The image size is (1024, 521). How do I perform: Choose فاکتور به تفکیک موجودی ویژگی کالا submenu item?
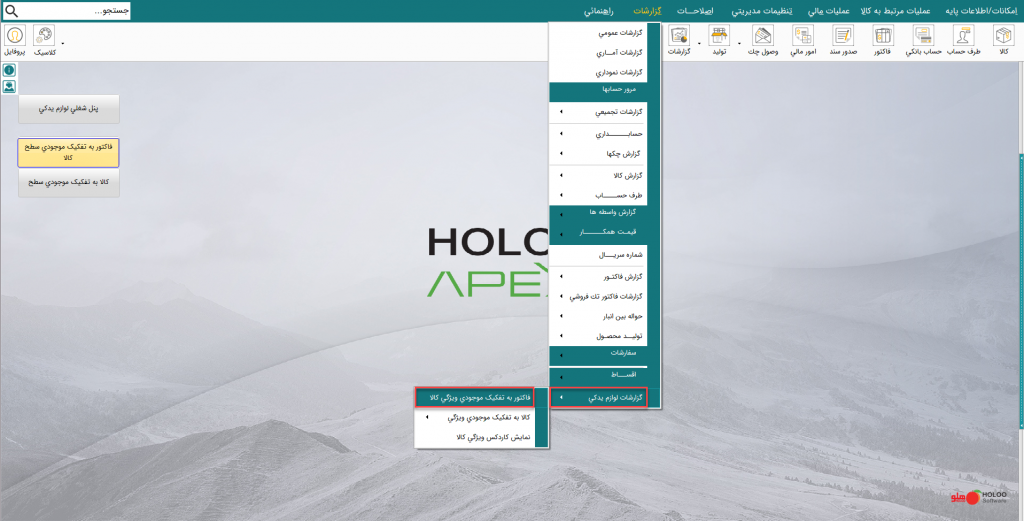pyautogui.click(x=475, y=397)
